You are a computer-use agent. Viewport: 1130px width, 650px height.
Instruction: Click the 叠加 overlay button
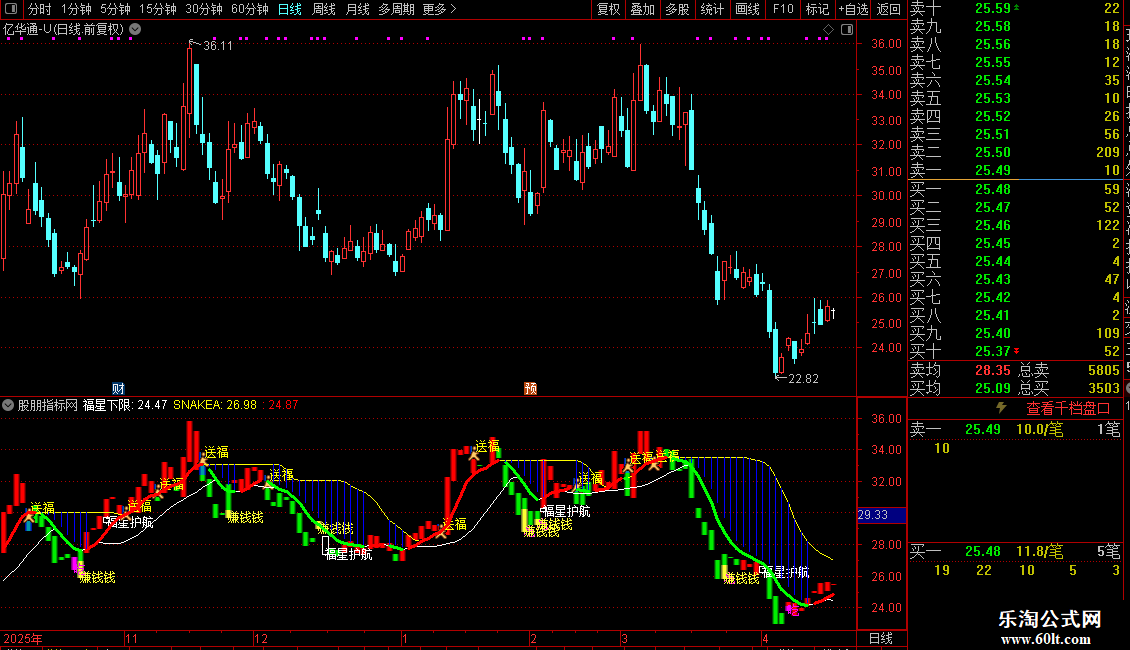click(642, 9)
